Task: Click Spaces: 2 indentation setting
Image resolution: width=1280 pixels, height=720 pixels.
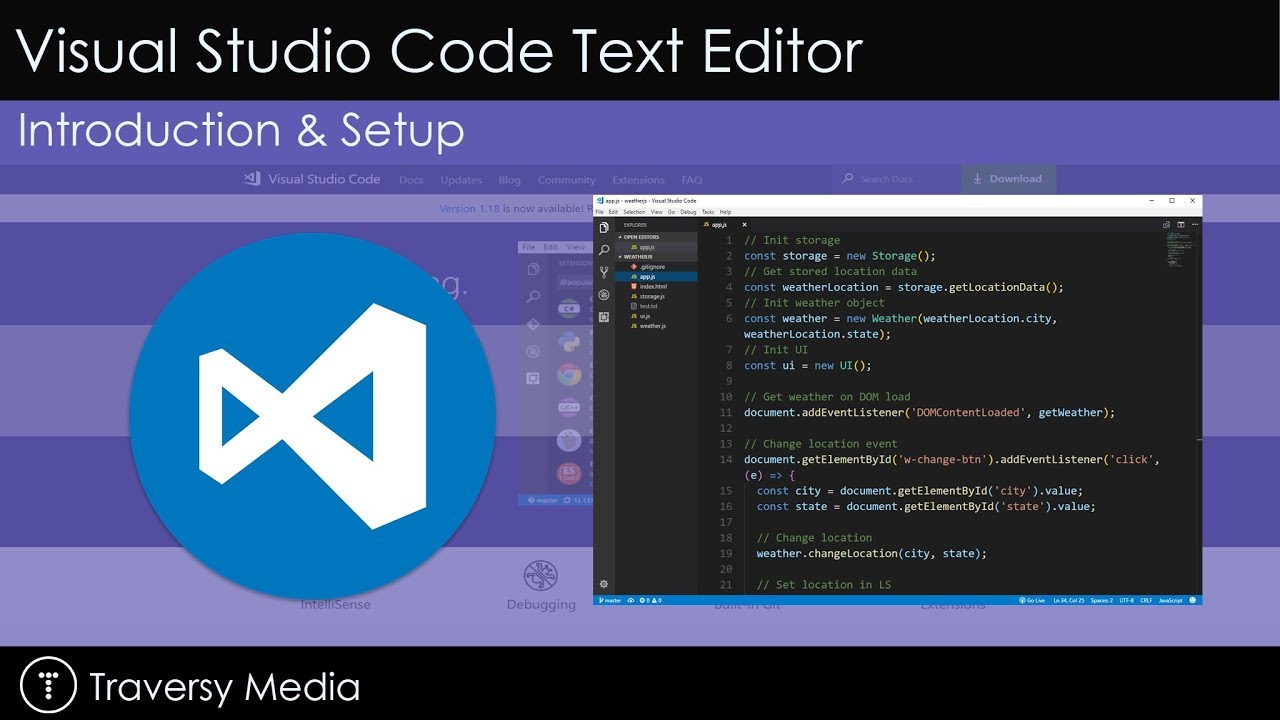Action: (x=1103, y=600)
